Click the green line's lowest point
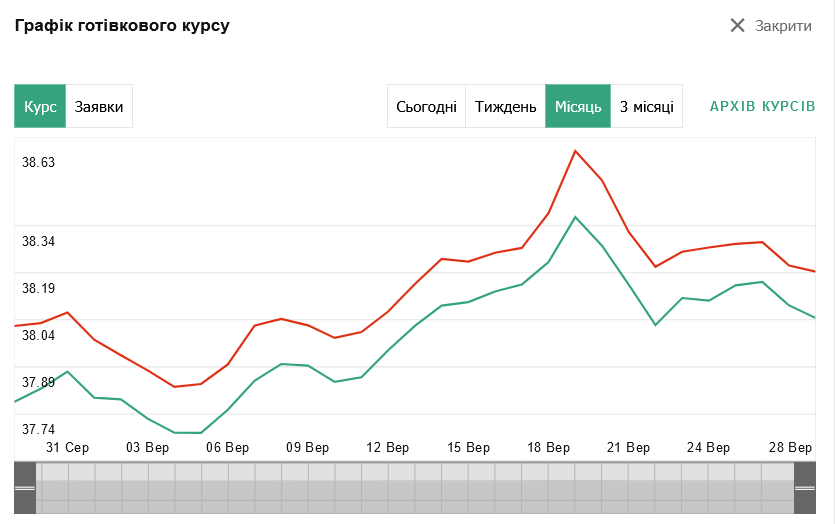835x524 pixels. 188,433
